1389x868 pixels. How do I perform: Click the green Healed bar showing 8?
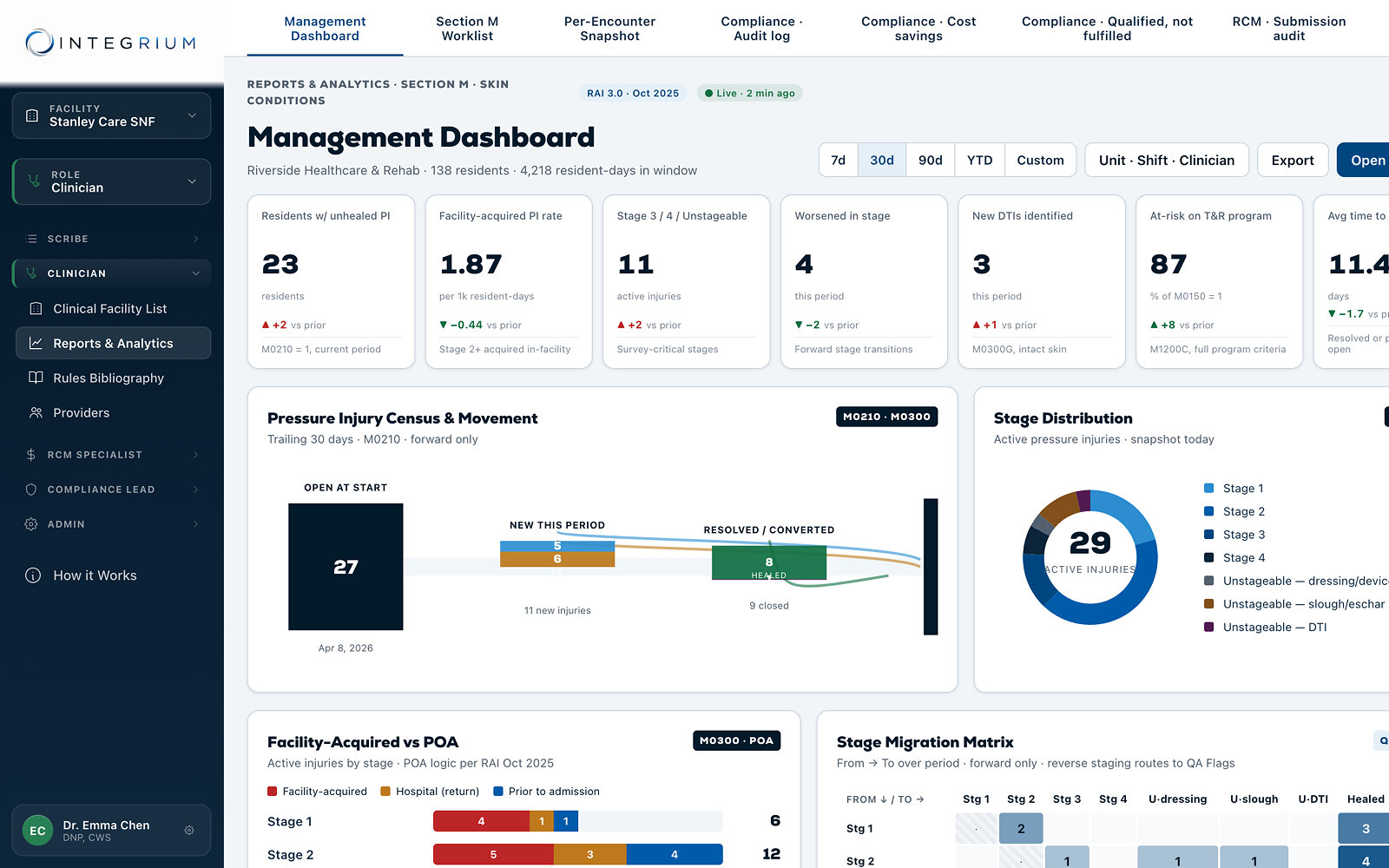click(769, 563)
